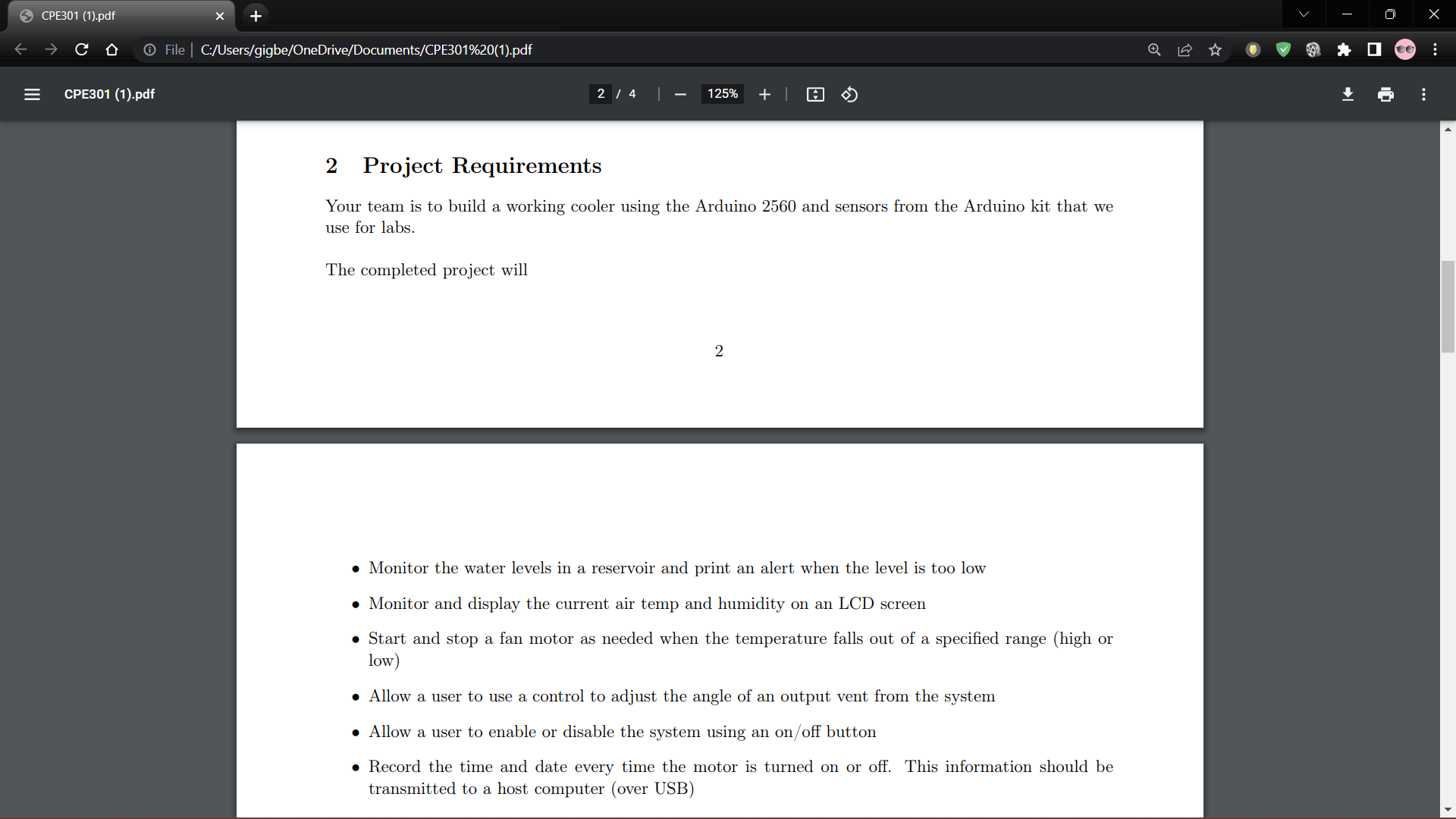
Task: Open the Chrome three-dot menu
Action: (1435, 50)
